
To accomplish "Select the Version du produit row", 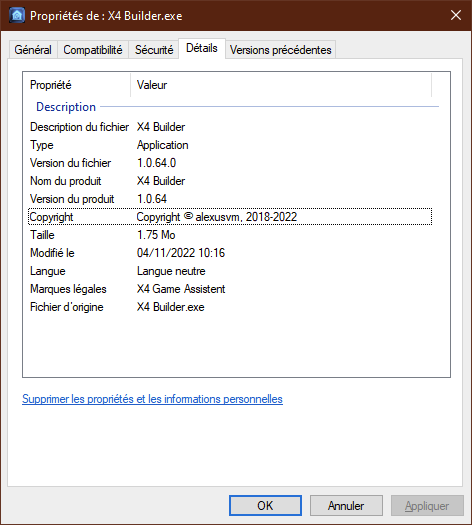I will tap(230, 199).
